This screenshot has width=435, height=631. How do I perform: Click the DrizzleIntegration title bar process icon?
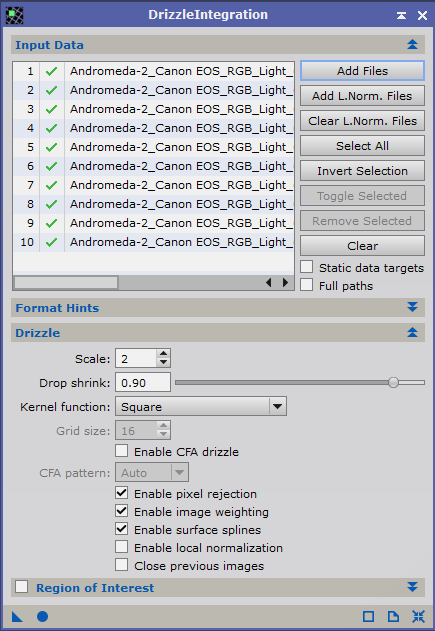14,15
